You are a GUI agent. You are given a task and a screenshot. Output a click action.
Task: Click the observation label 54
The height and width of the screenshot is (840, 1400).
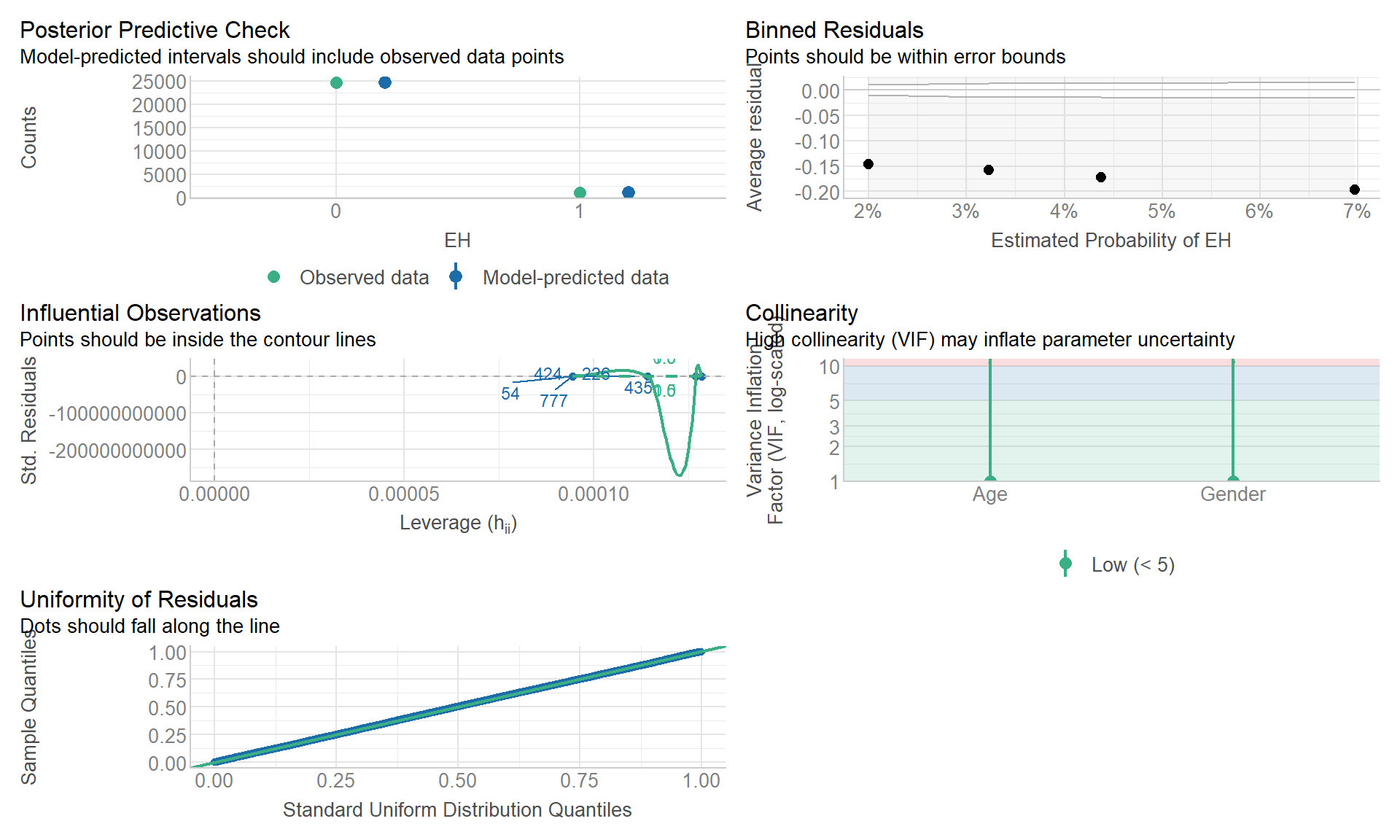(510, 394)
